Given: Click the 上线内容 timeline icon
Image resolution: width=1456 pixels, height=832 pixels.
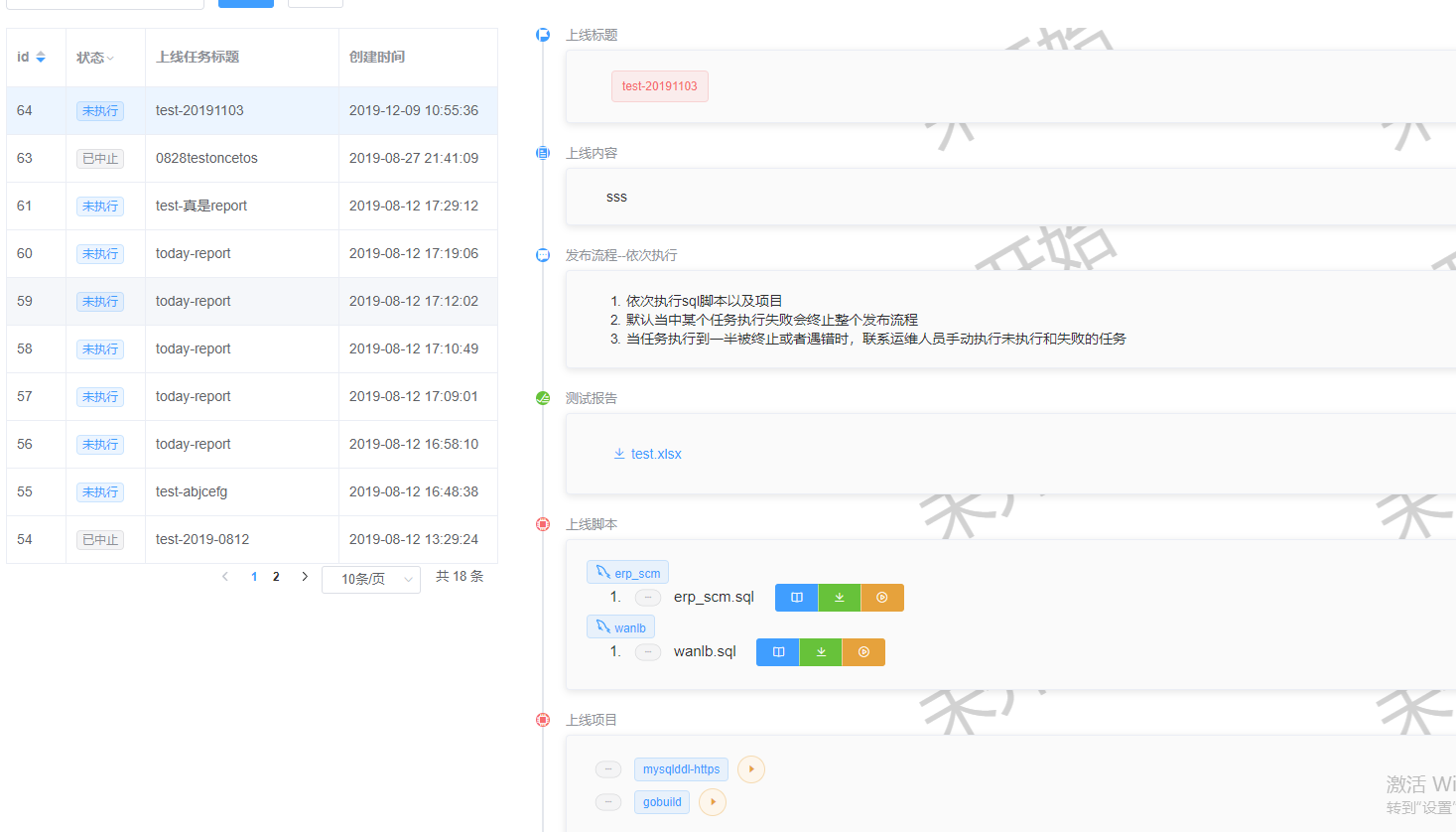Looking at the screenshot, I should click(x=543, y=153).
